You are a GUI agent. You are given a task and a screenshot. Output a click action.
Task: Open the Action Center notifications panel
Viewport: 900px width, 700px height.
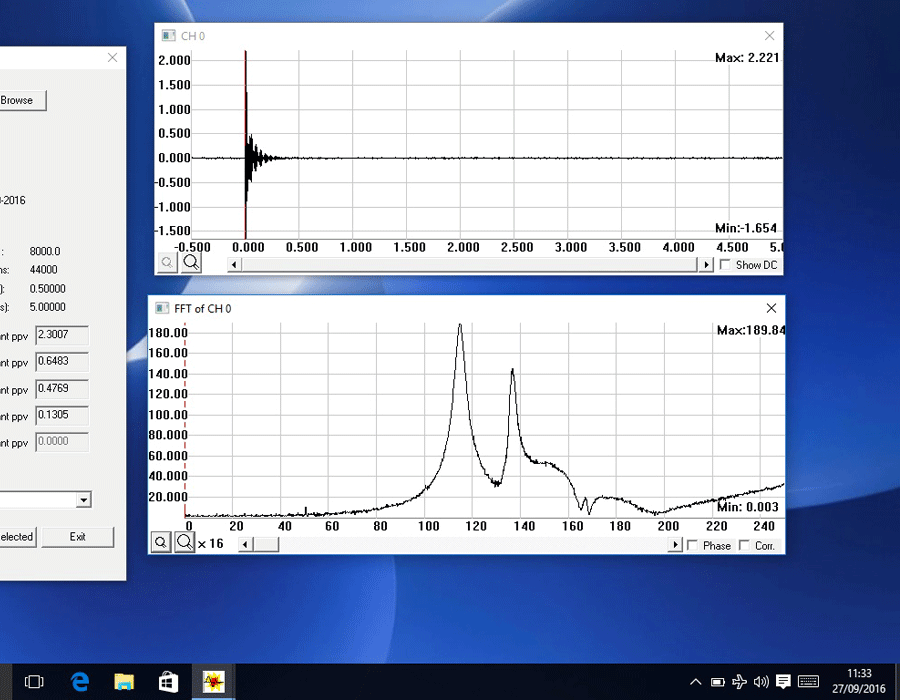pos(783,682)
